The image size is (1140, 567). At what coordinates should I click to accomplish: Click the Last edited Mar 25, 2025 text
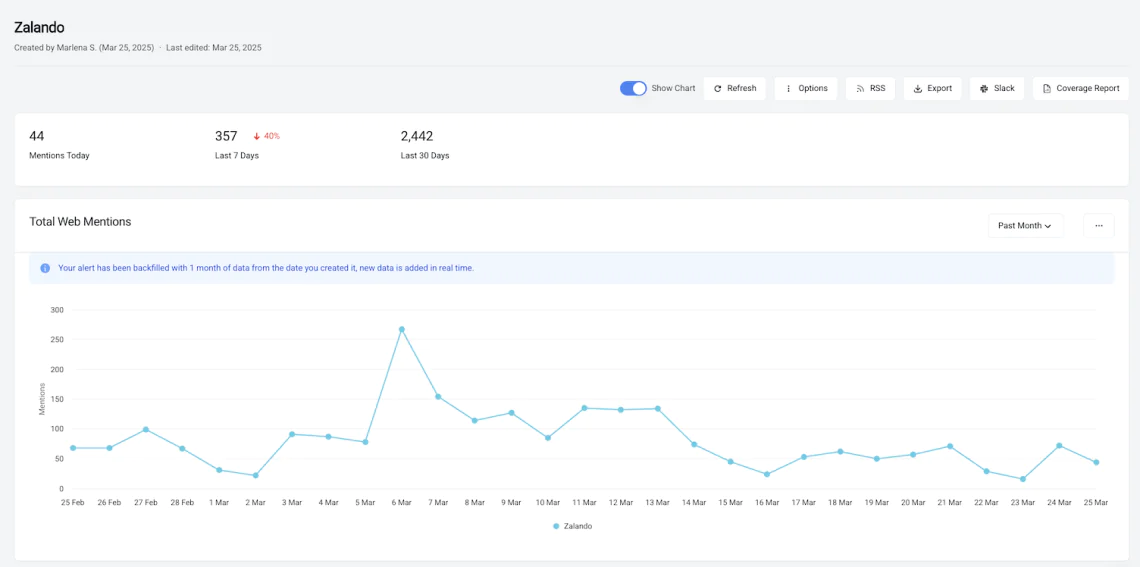pyautogui.click(x=214, y=48)
